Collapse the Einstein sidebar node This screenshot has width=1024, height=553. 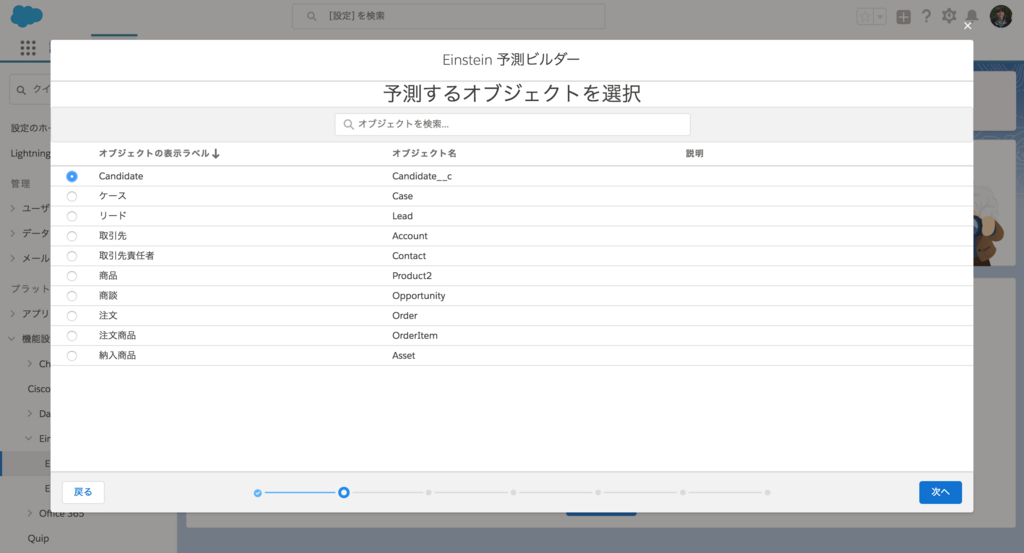click(x=29, y=439)
